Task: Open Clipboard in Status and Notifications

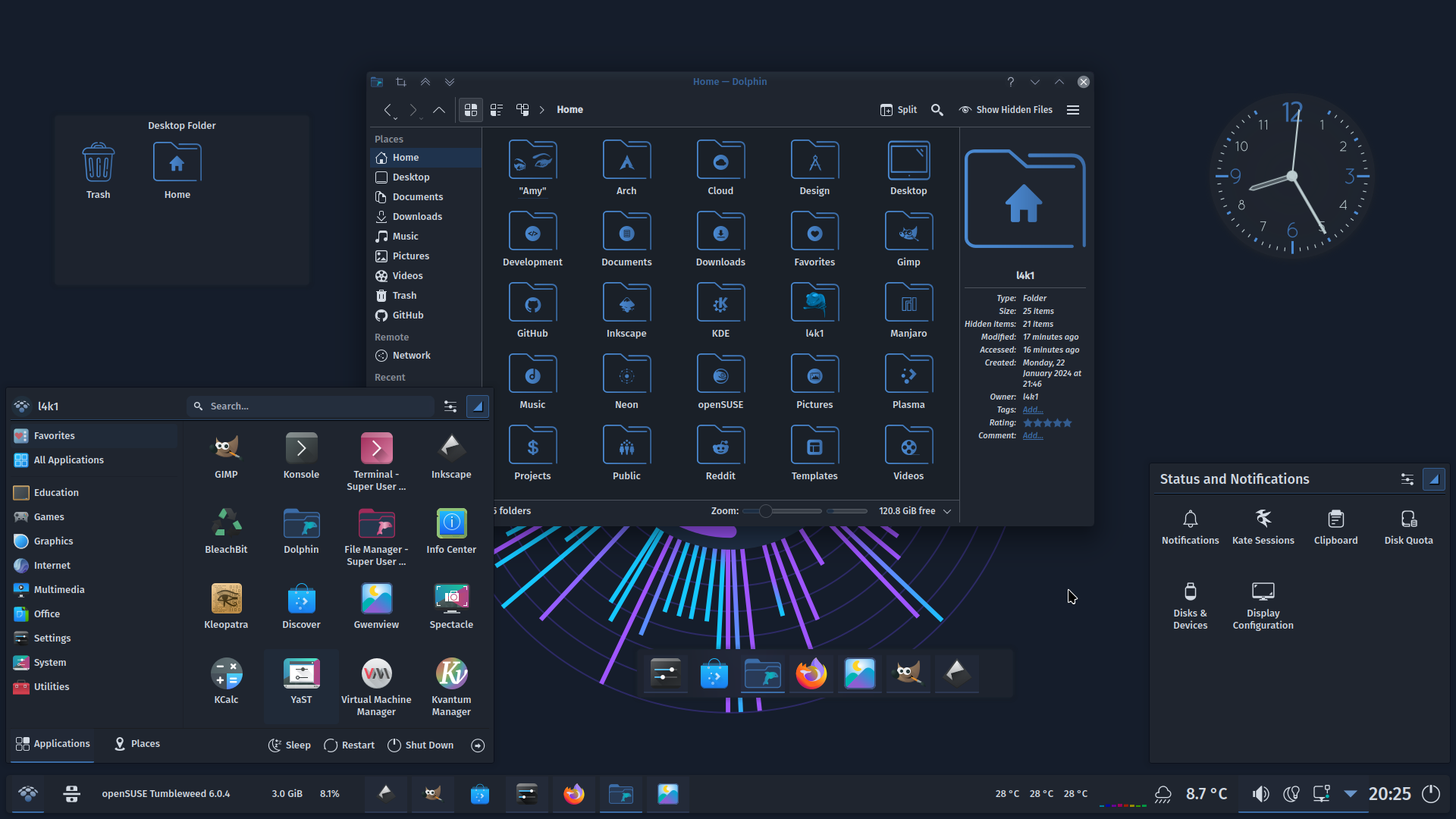Action: pos(1335,527)
